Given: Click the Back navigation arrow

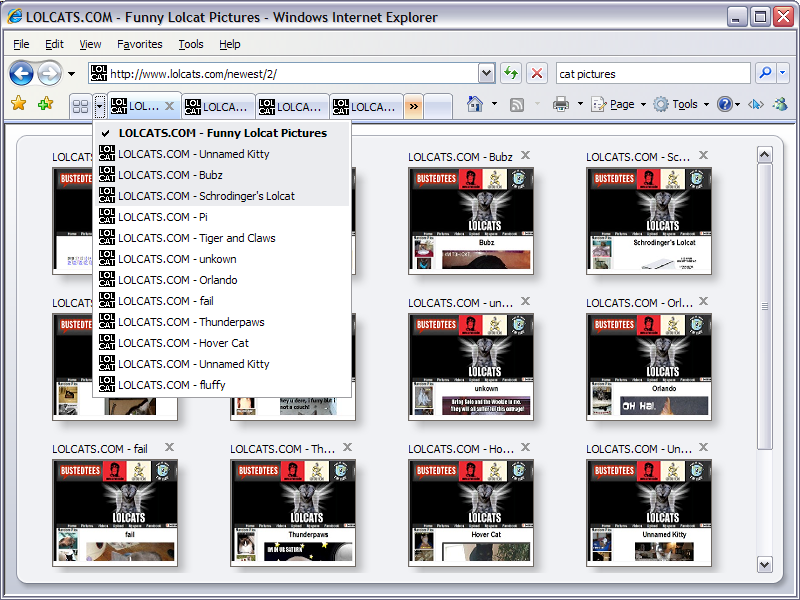Looking at the screenshot, I should point(21,73).
